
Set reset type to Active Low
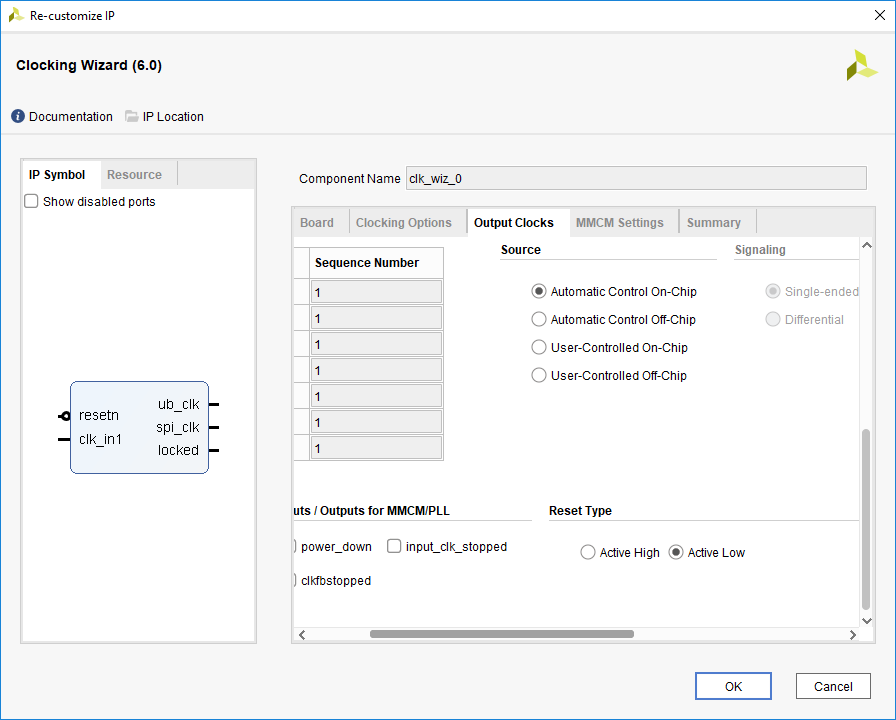(x=675, y=553)
